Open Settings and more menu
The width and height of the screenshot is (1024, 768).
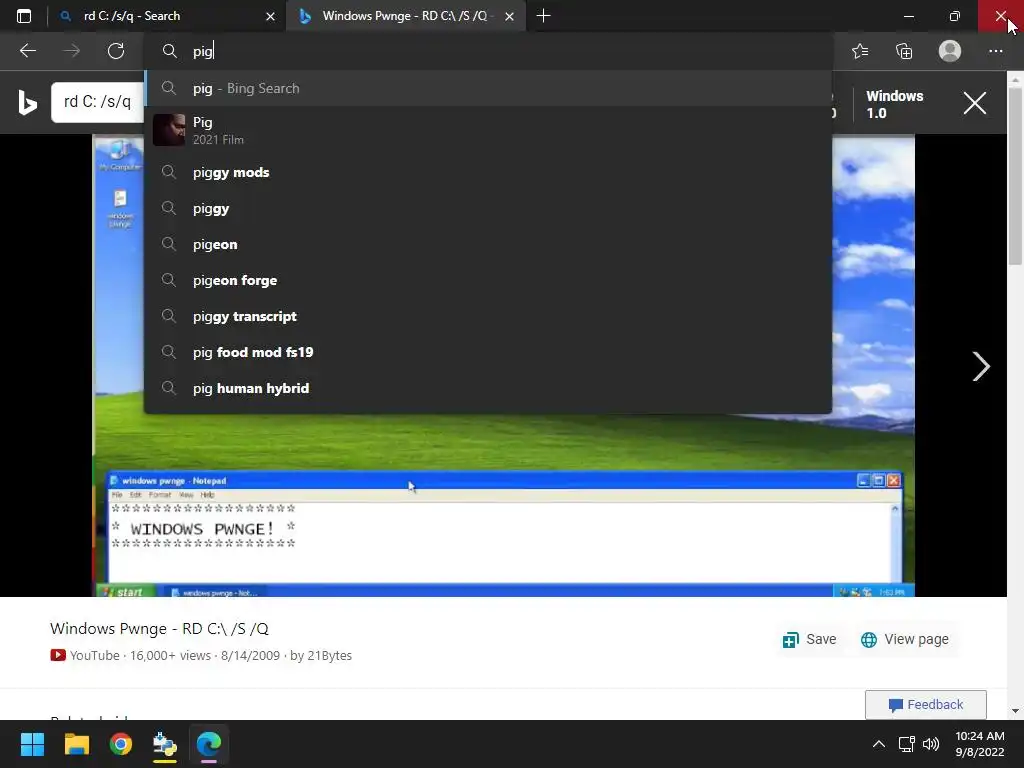(995, 51)
